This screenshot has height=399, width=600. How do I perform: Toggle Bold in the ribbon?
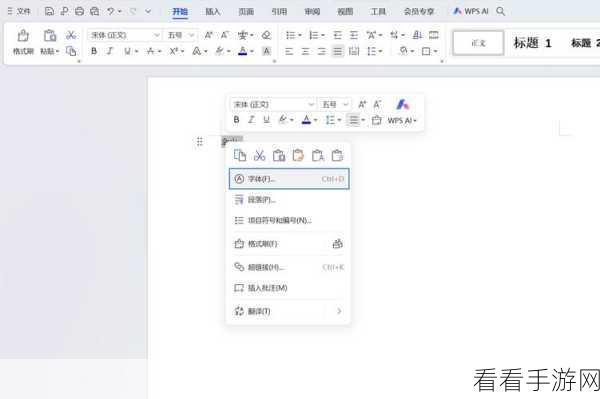click(94, 51)
